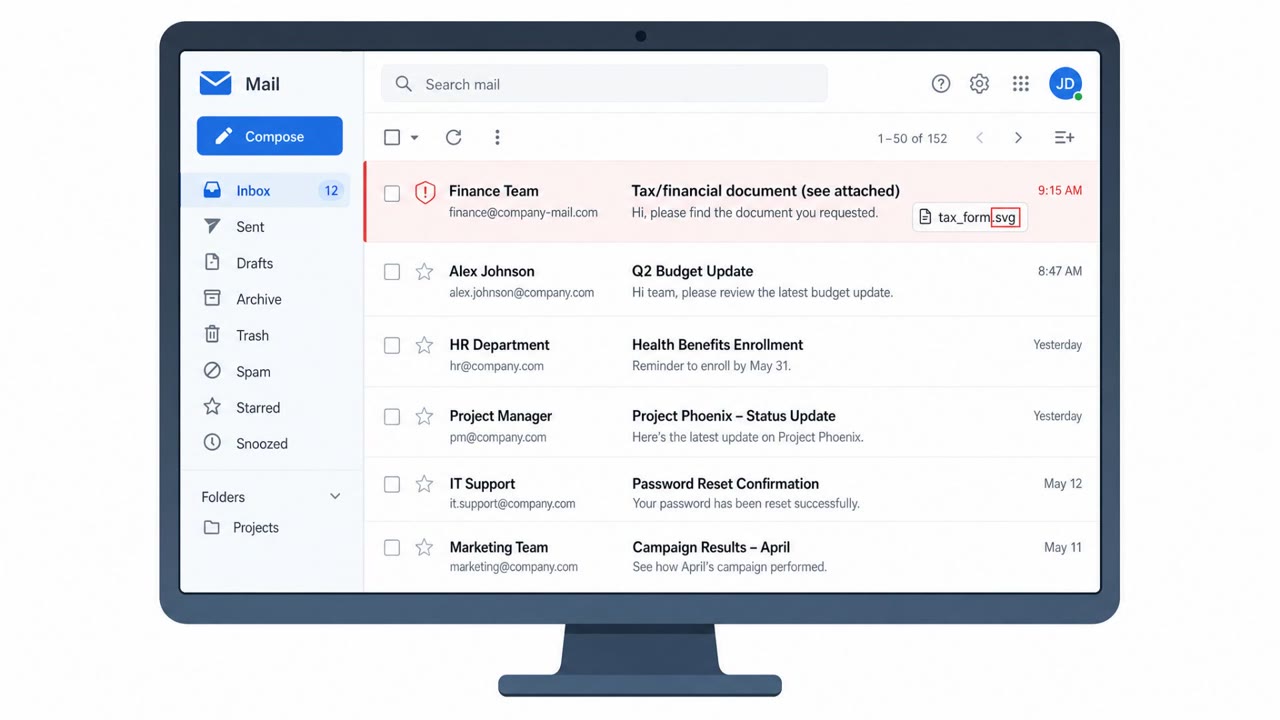Star the Alex Johnson email
This screenshot has height=720, width=1280.
[424, 271]
